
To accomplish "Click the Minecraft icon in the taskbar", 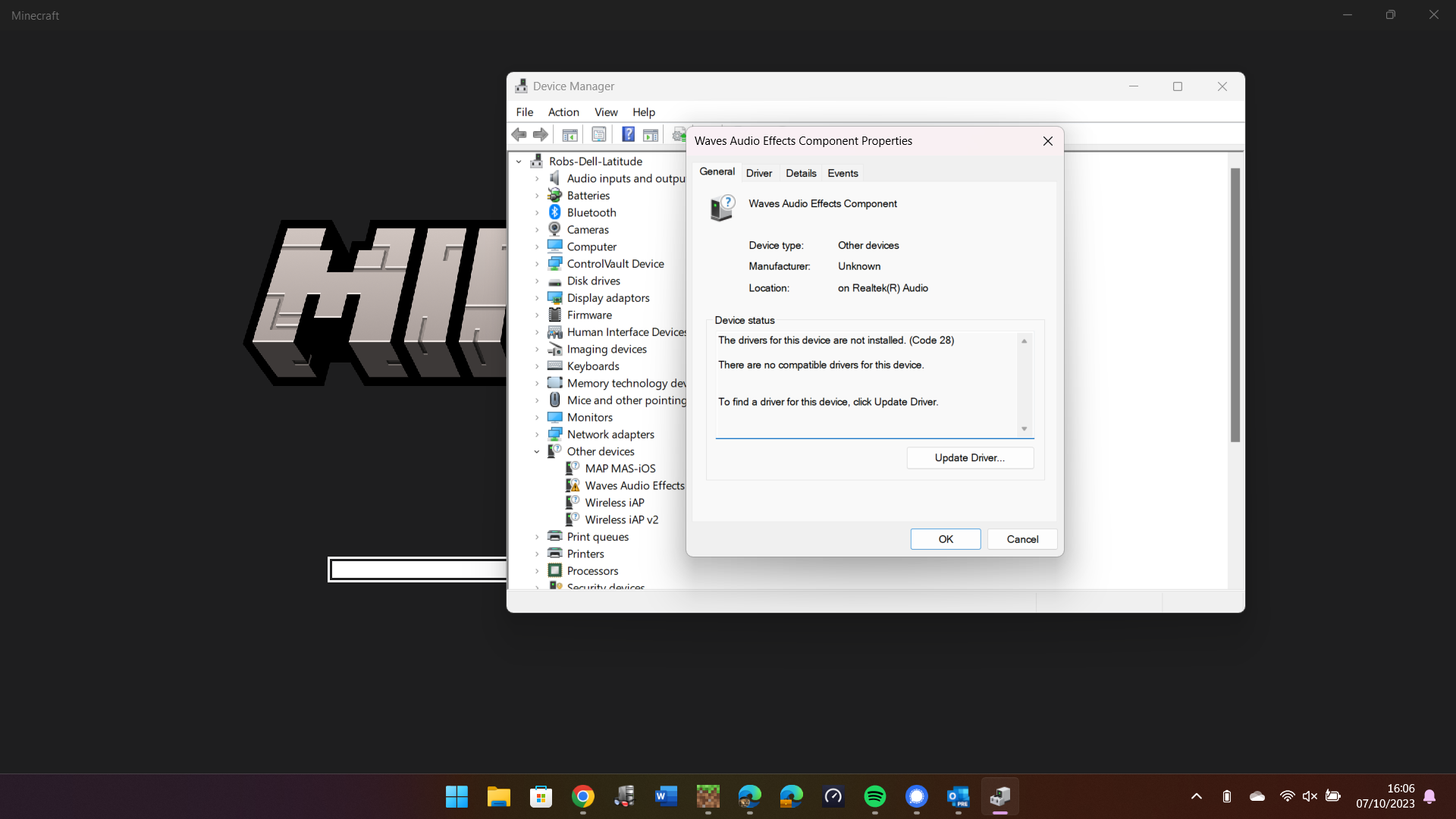I will 708,796.
